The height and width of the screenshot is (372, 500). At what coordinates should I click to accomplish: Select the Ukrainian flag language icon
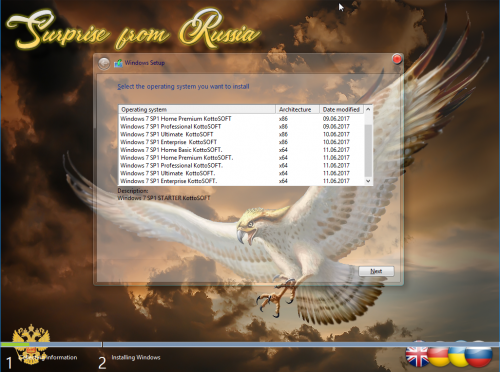(458, 356)
